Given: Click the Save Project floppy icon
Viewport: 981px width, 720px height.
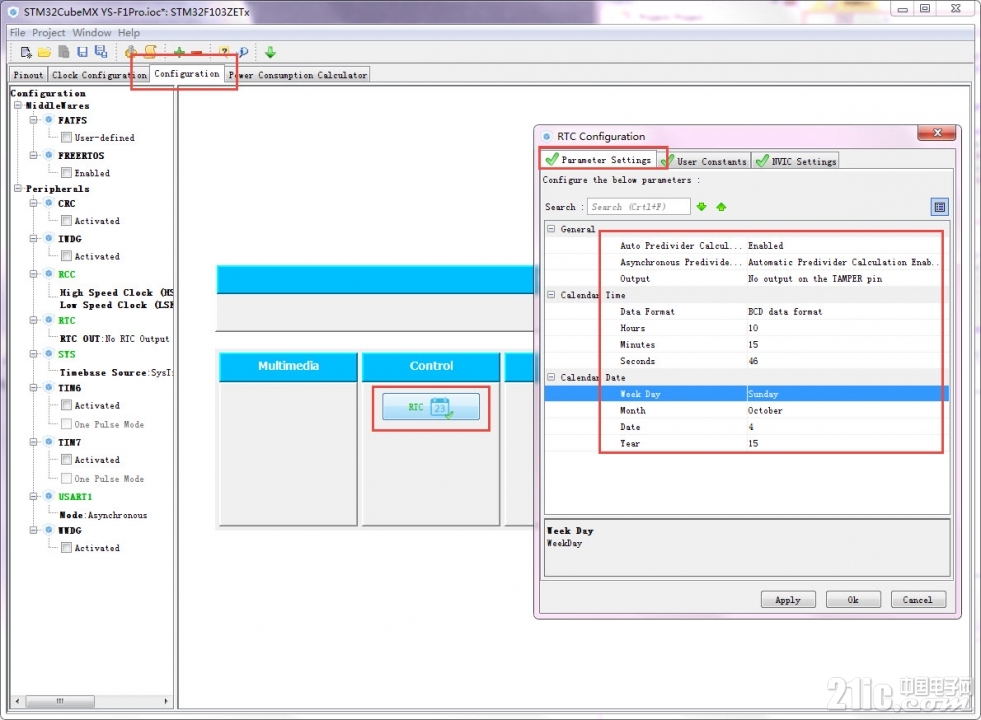Looking at the screenshot, I should coord(82,52).
